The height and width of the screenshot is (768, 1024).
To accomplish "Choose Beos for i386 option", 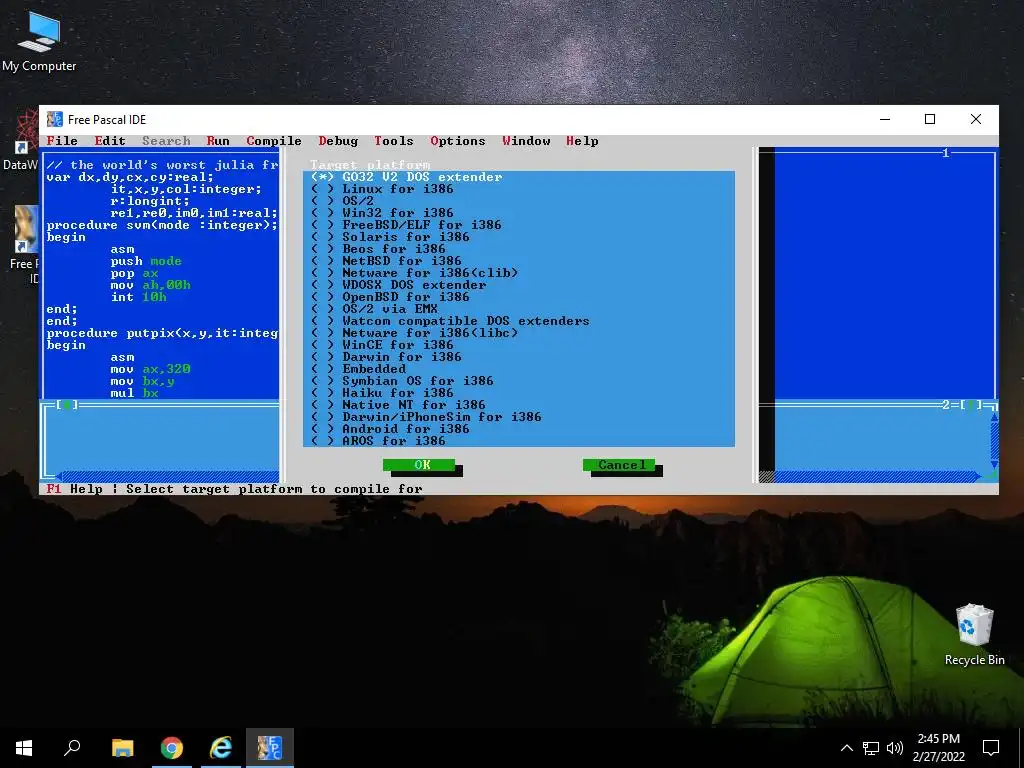I will (378, 249).
